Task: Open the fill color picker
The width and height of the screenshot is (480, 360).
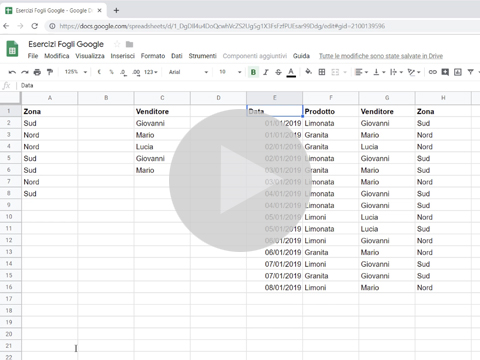Action: point(308,72)
